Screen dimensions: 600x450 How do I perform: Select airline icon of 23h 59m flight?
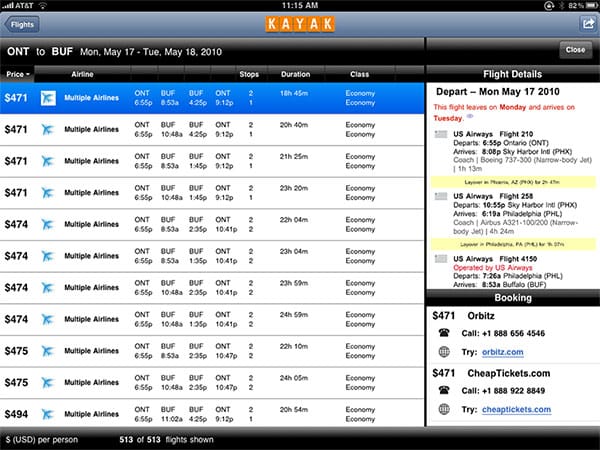pyautogui.click(x=47, y=288)
